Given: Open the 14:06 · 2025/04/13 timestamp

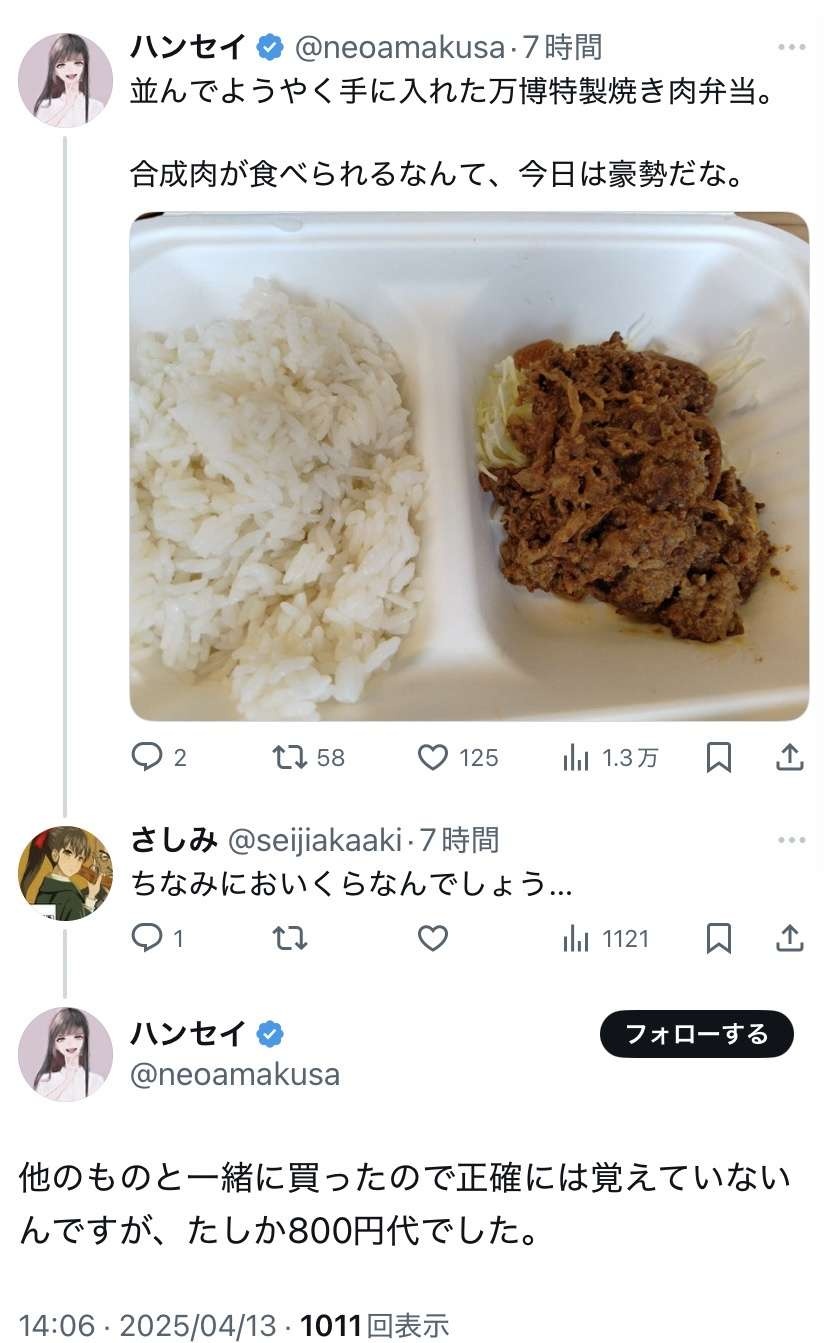Looking at the screenshot, I should [147, 1326].
